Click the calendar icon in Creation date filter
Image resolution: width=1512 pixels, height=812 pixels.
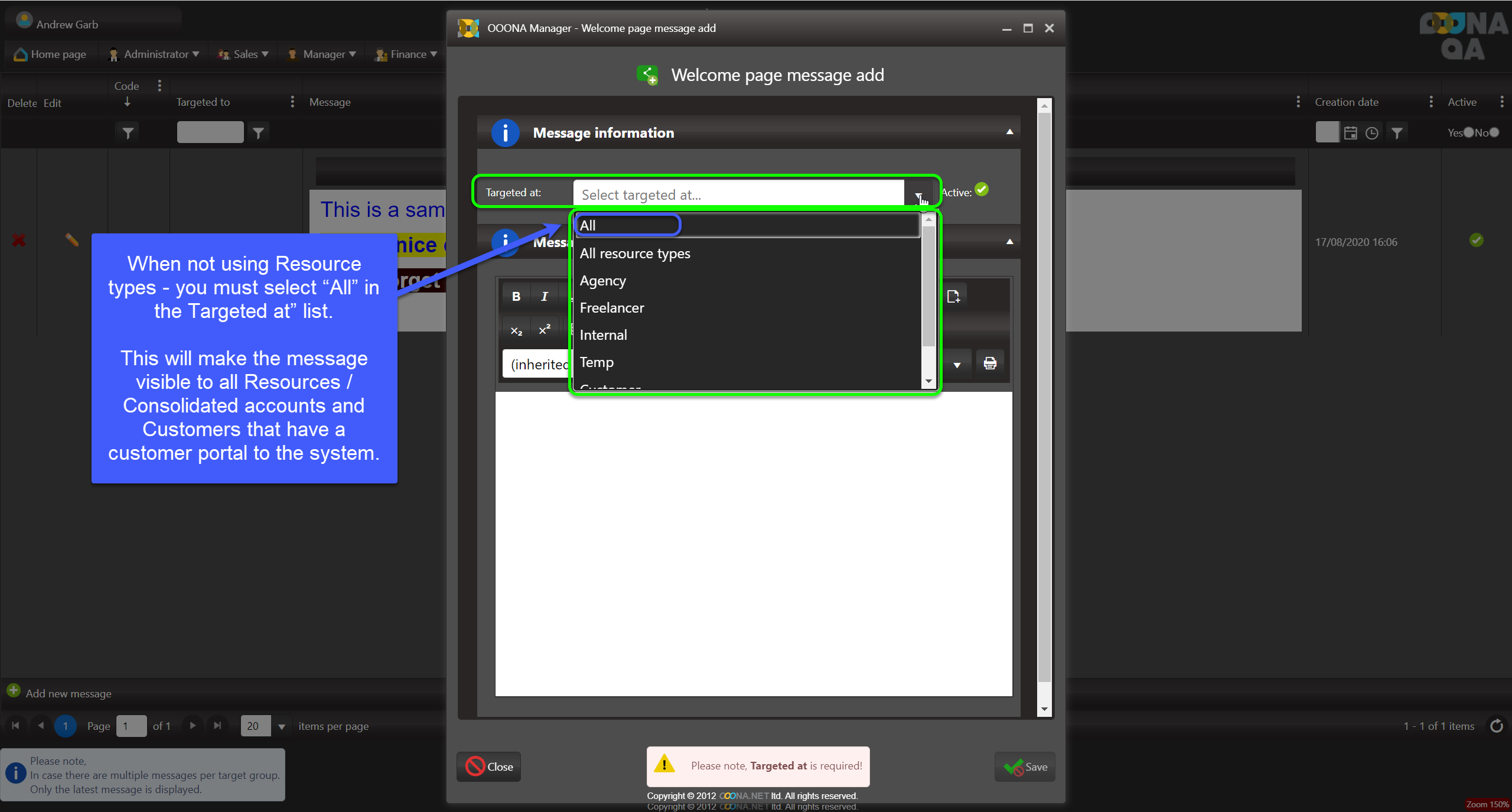[x=1350, y=133]
